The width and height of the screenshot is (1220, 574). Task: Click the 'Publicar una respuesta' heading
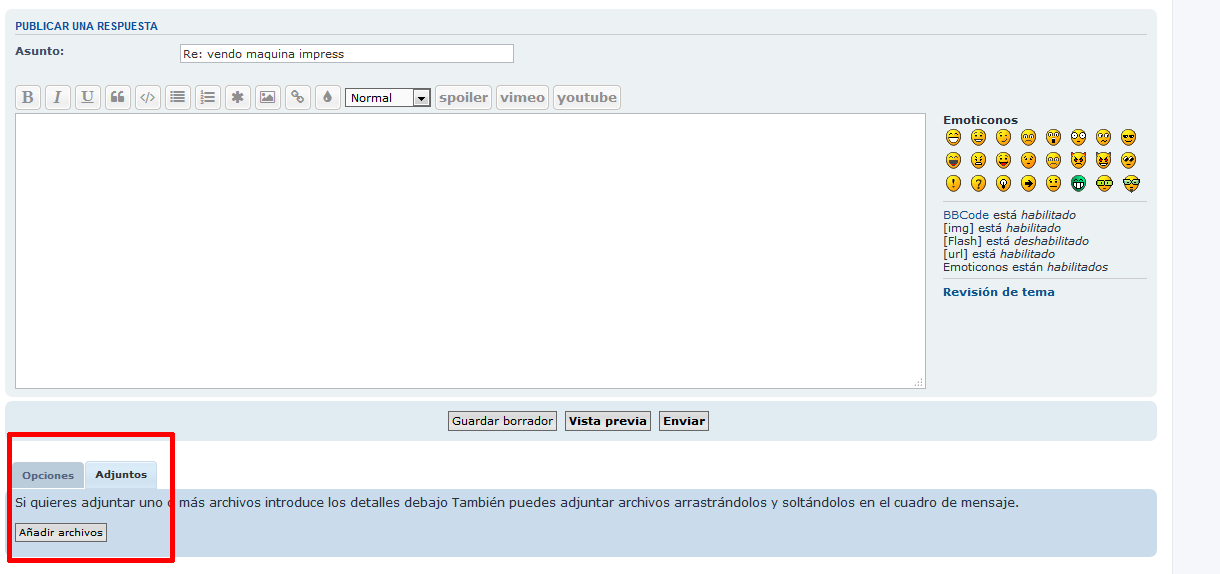coord(86,26)
